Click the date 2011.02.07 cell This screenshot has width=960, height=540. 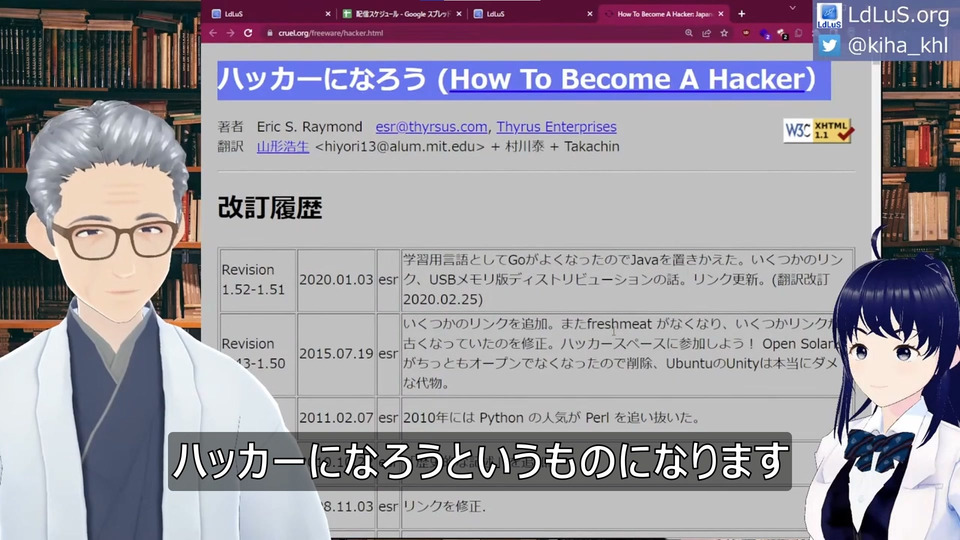(336, 418)
